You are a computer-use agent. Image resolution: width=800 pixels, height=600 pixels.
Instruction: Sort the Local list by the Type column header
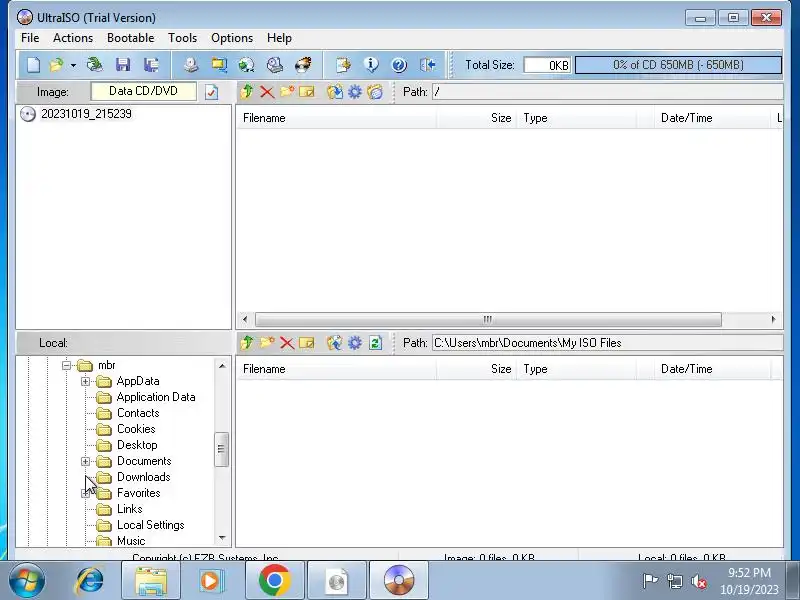577,369
